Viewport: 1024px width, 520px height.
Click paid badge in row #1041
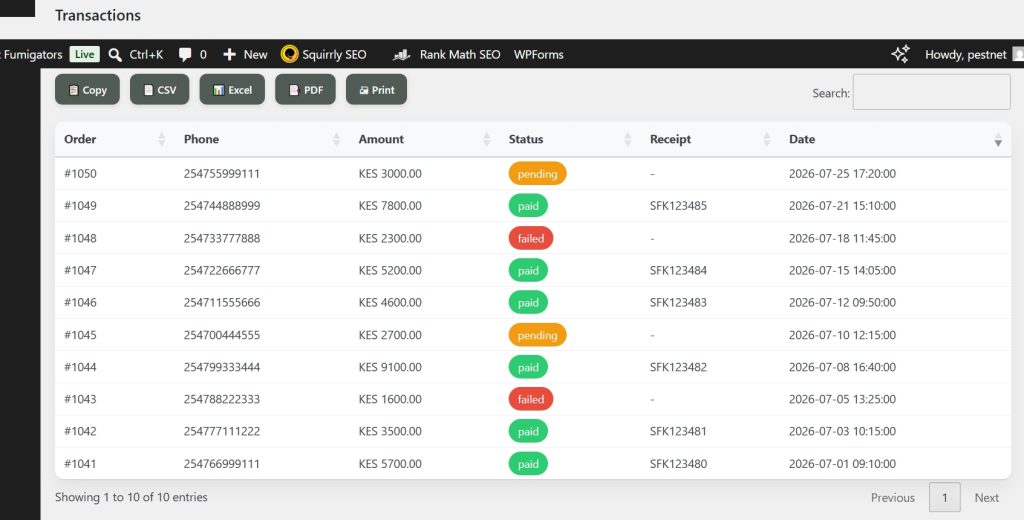(528, 464)
